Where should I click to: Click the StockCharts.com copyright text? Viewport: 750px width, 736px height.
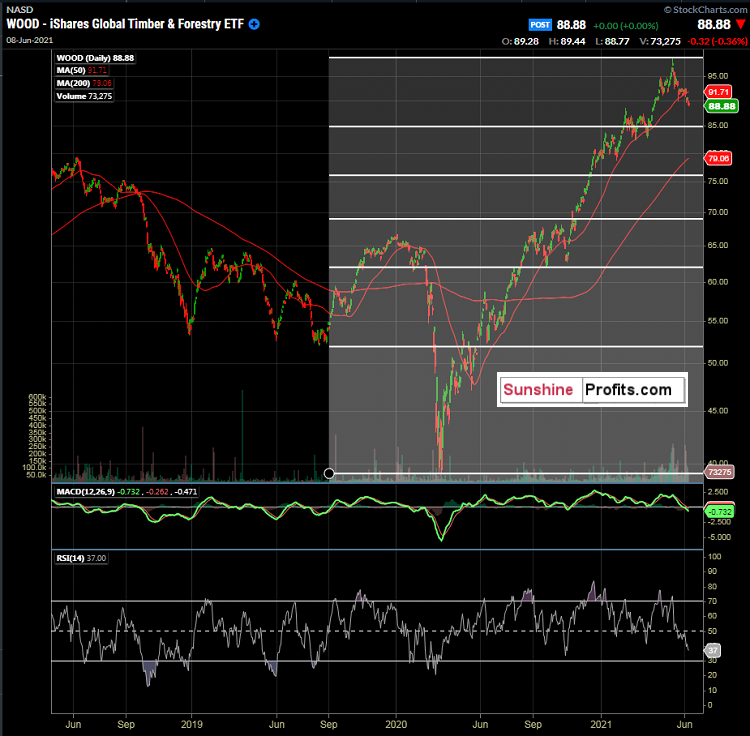tap(705, 9)
